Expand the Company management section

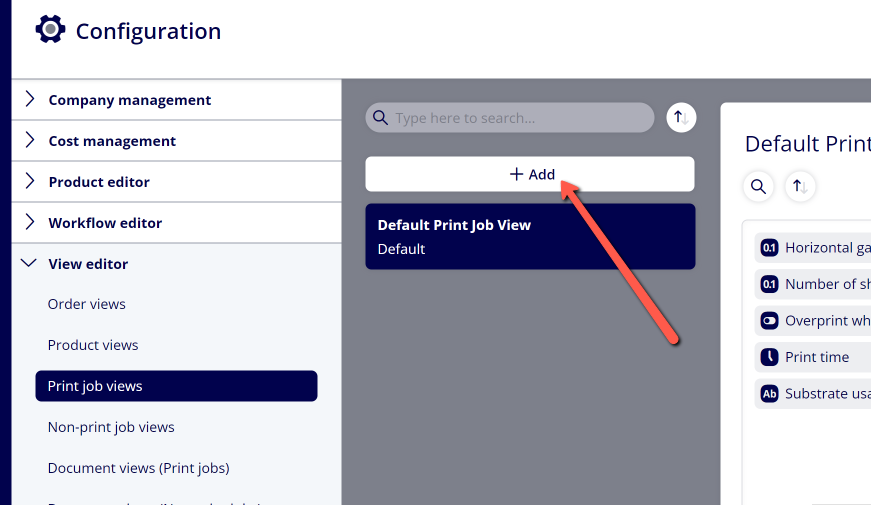click(x=177, y=100)
